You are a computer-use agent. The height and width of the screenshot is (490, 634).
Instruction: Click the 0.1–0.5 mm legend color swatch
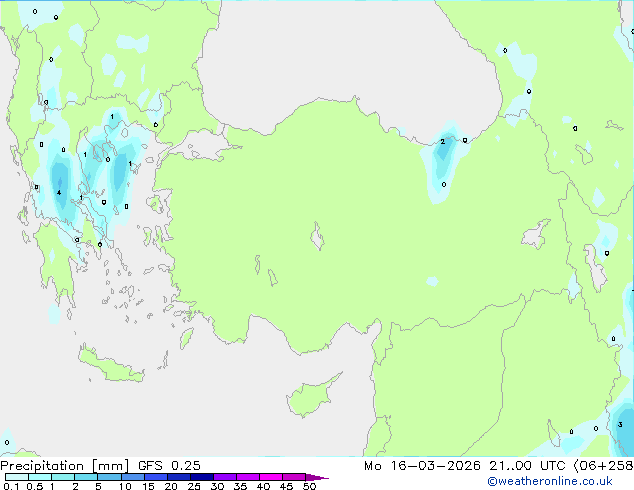click(x=17, y=477)
